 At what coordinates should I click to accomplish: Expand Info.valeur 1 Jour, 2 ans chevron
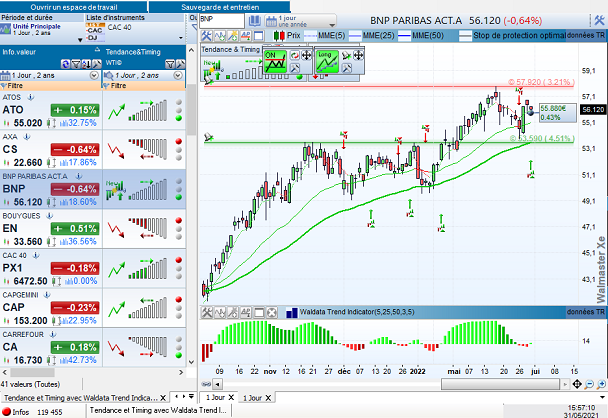(94, 75)
